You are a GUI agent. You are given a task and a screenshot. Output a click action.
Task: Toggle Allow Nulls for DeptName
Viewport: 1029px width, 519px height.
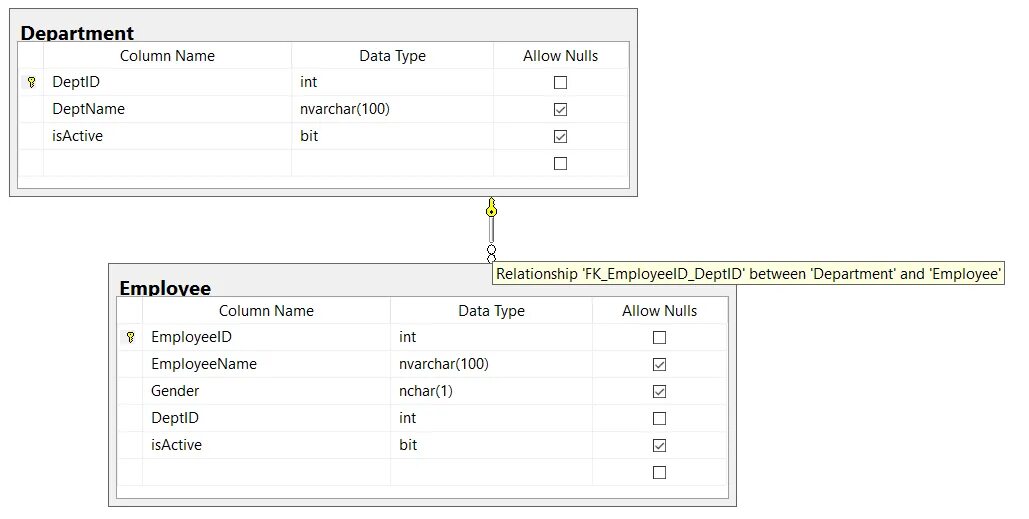pyautogui.click(x=560, y=109)
